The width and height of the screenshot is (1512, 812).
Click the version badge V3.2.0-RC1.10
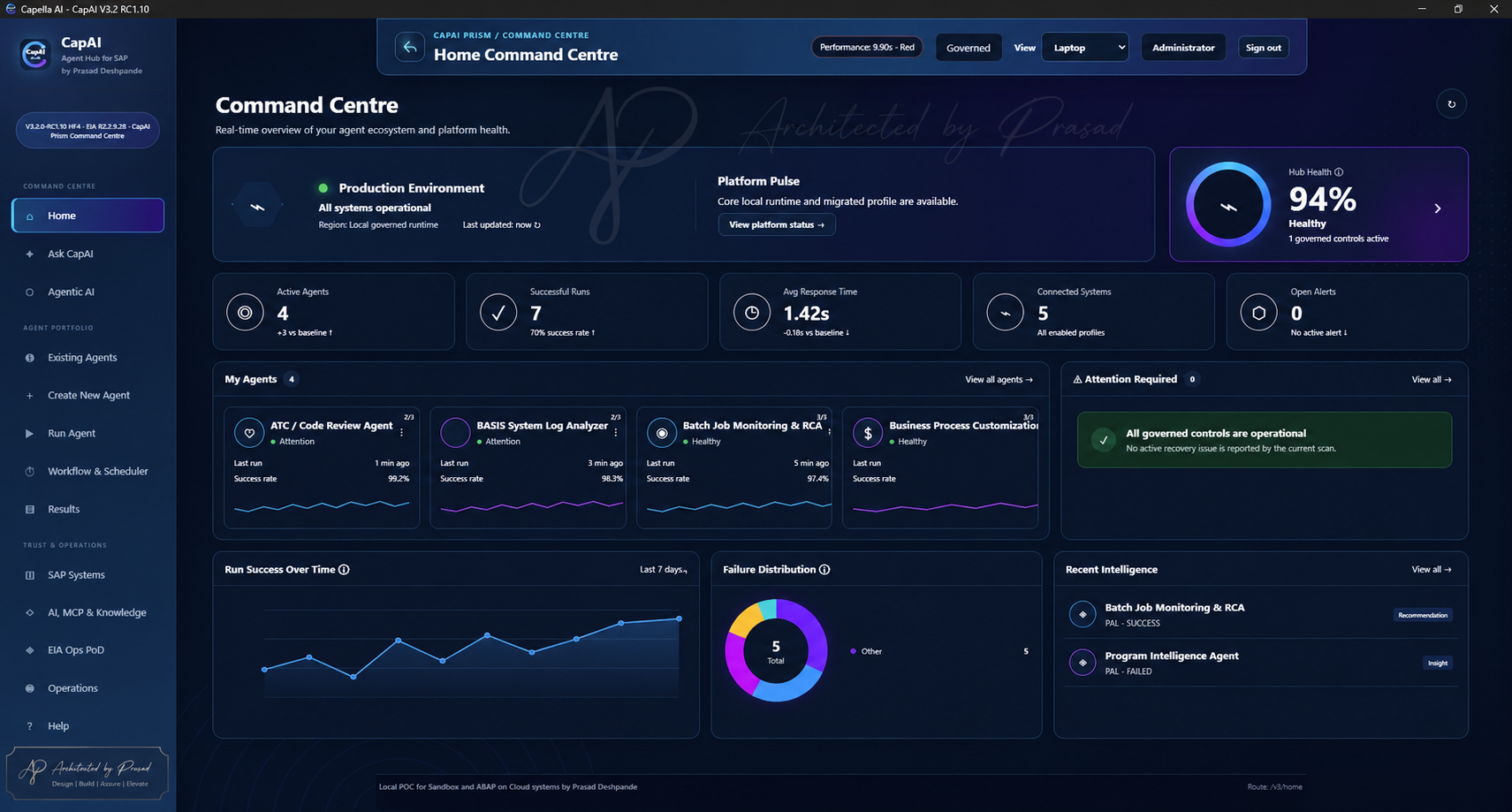(87, 131)
